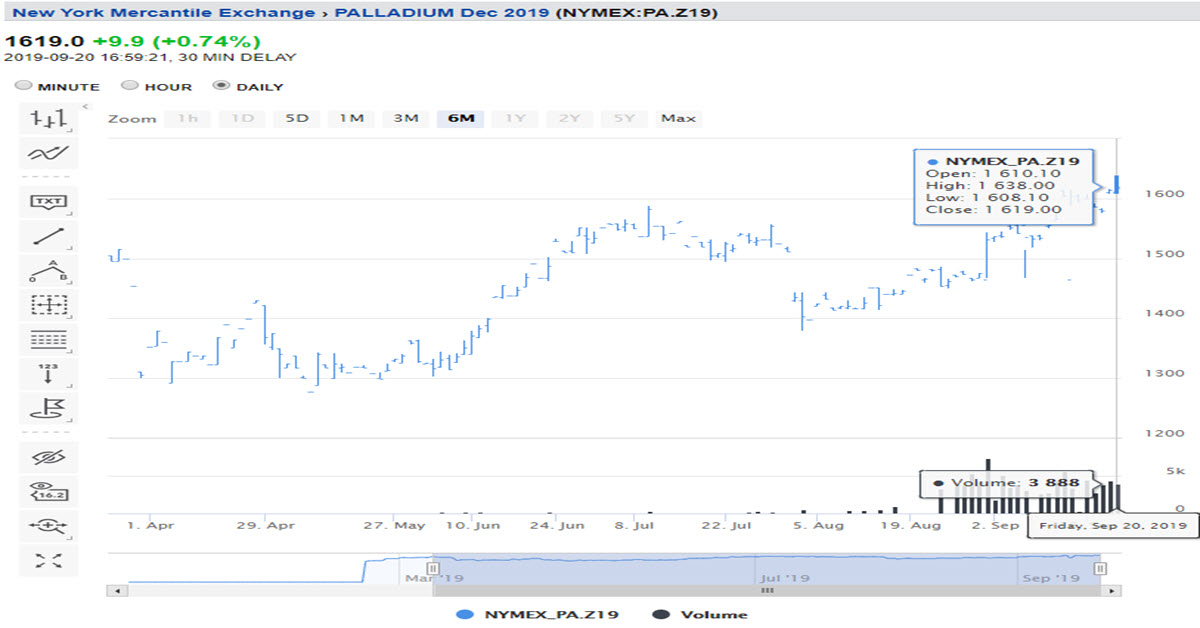Click the navigator's left range handle
Viewport: 1200px width, 628px height.
[433, 568]
